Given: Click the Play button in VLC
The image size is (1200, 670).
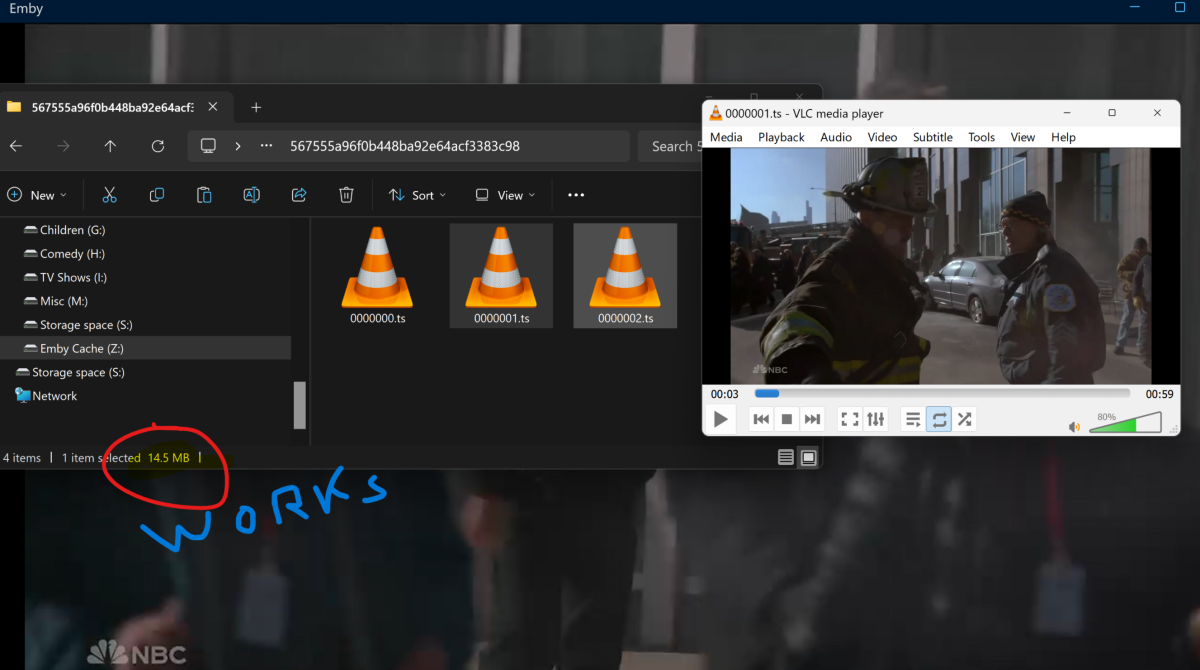Looking at the screenshot, I should coord(720,419).
